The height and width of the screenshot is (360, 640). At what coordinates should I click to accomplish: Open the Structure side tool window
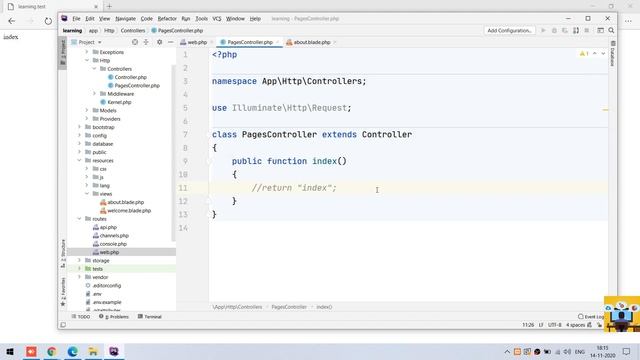pyautogui.click(x=63, y=253)
